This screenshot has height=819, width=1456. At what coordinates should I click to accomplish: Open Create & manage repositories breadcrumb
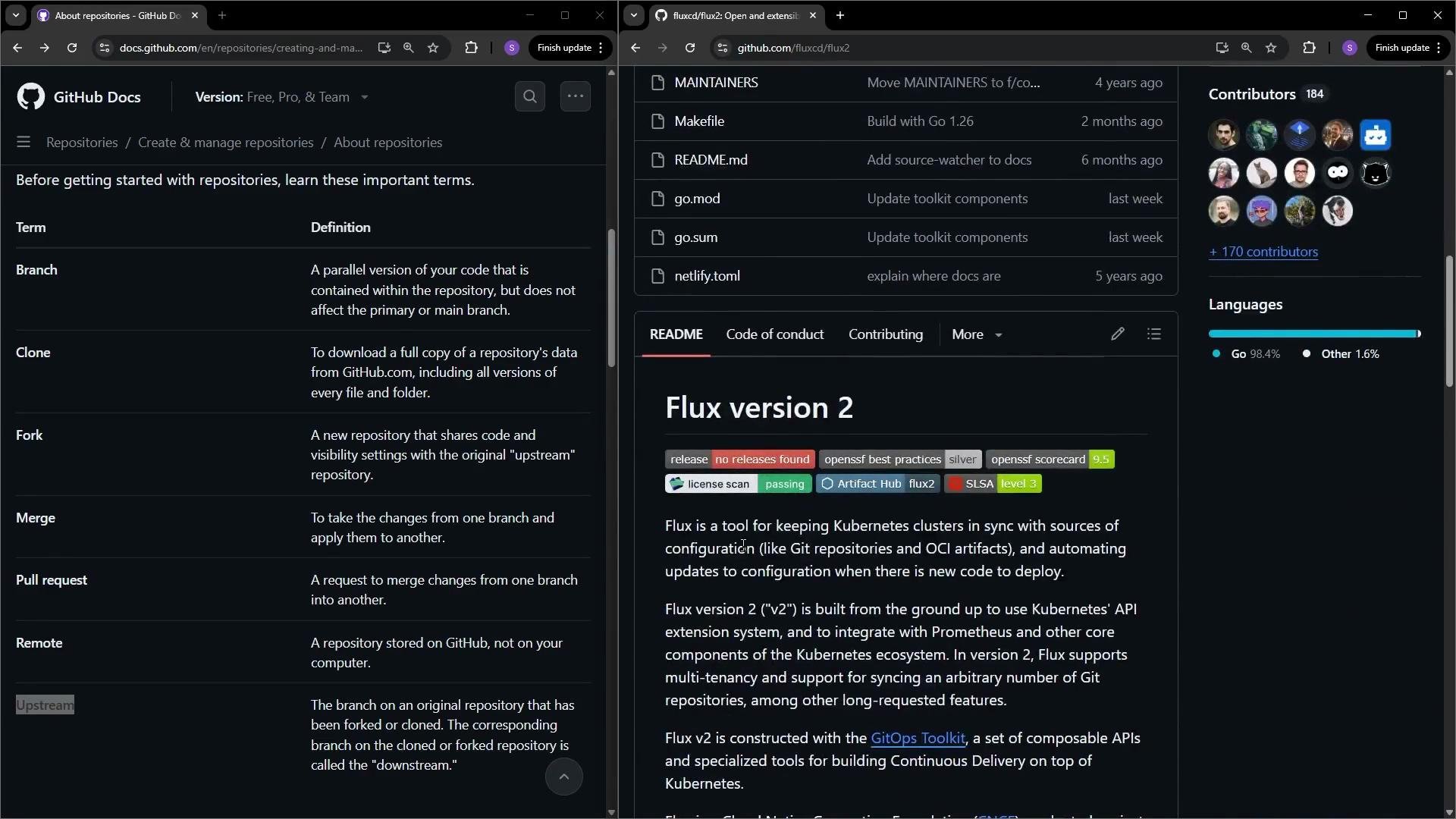tap(225, 143)
